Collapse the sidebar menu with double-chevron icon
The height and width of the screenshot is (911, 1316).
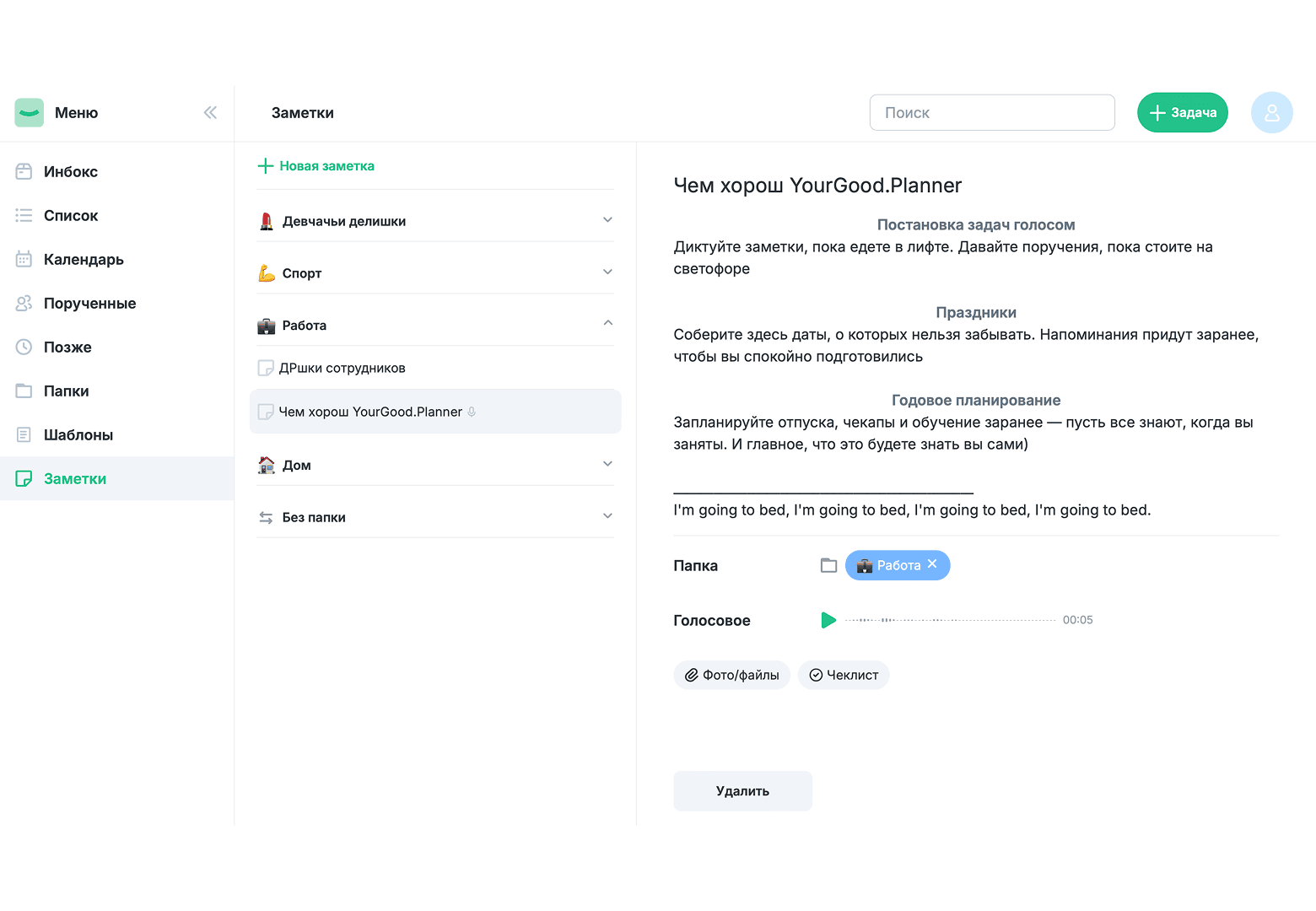tap(210, 113)
